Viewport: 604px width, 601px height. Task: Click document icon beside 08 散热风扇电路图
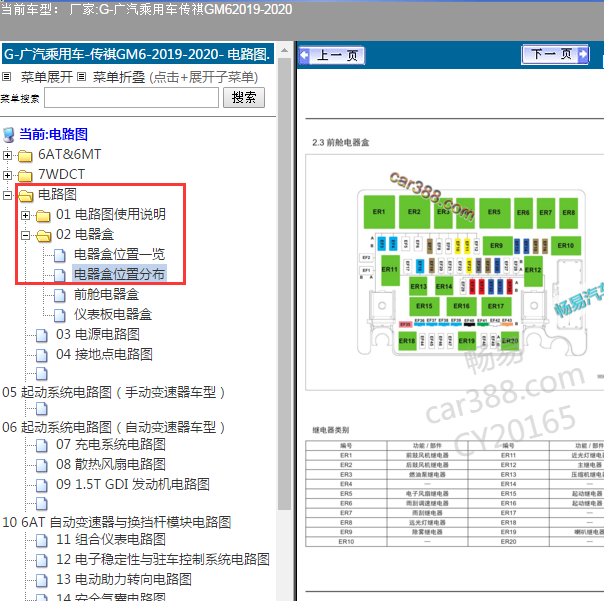point(42,465)
